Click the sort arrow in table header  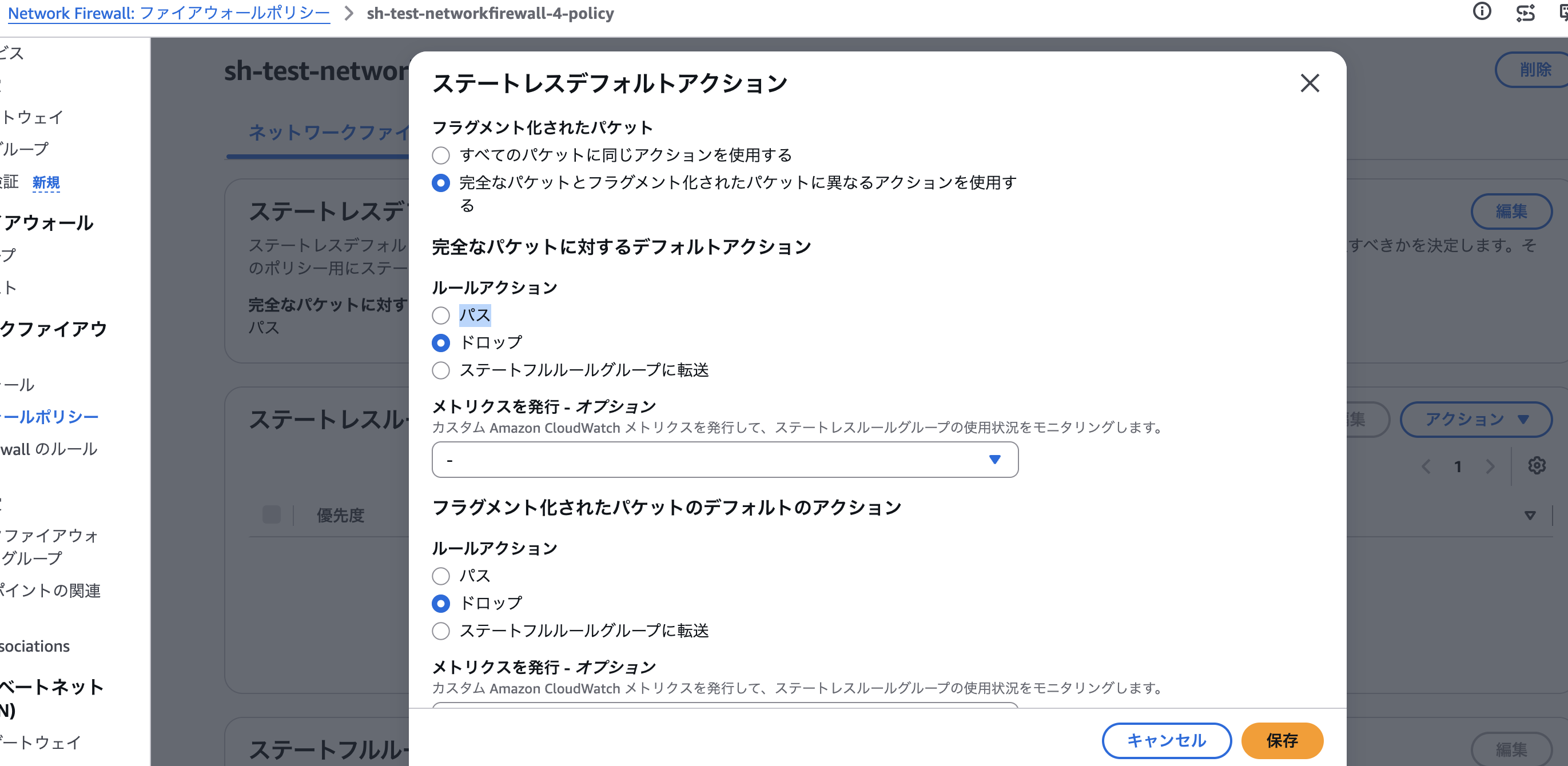pos(1530,515)
